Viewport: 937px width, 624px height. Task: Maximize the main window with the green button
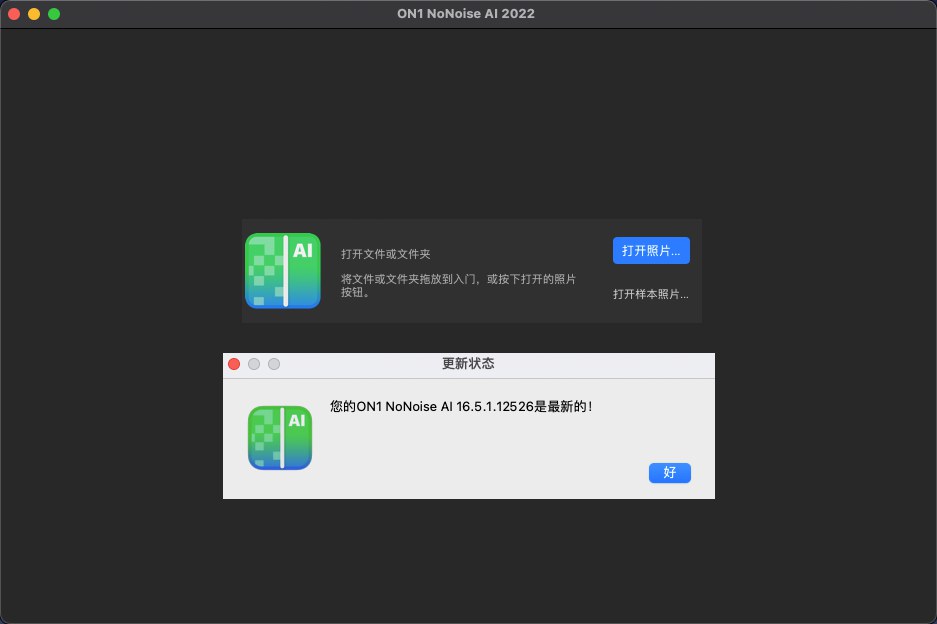[x=54, y=14]
